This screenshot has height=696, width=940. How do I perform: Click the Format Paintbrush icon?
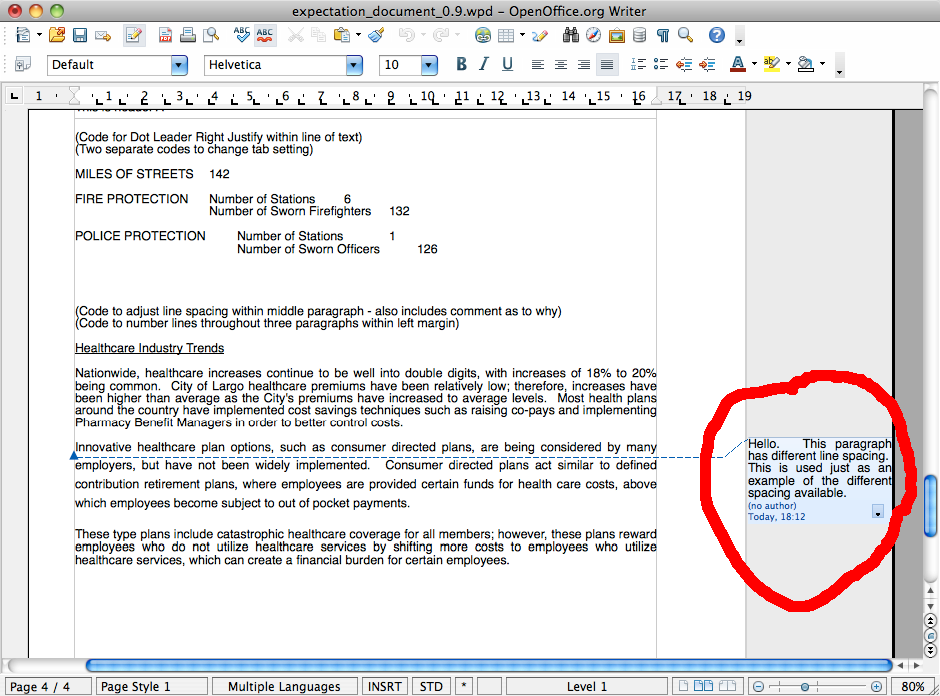tap(376, 36)
